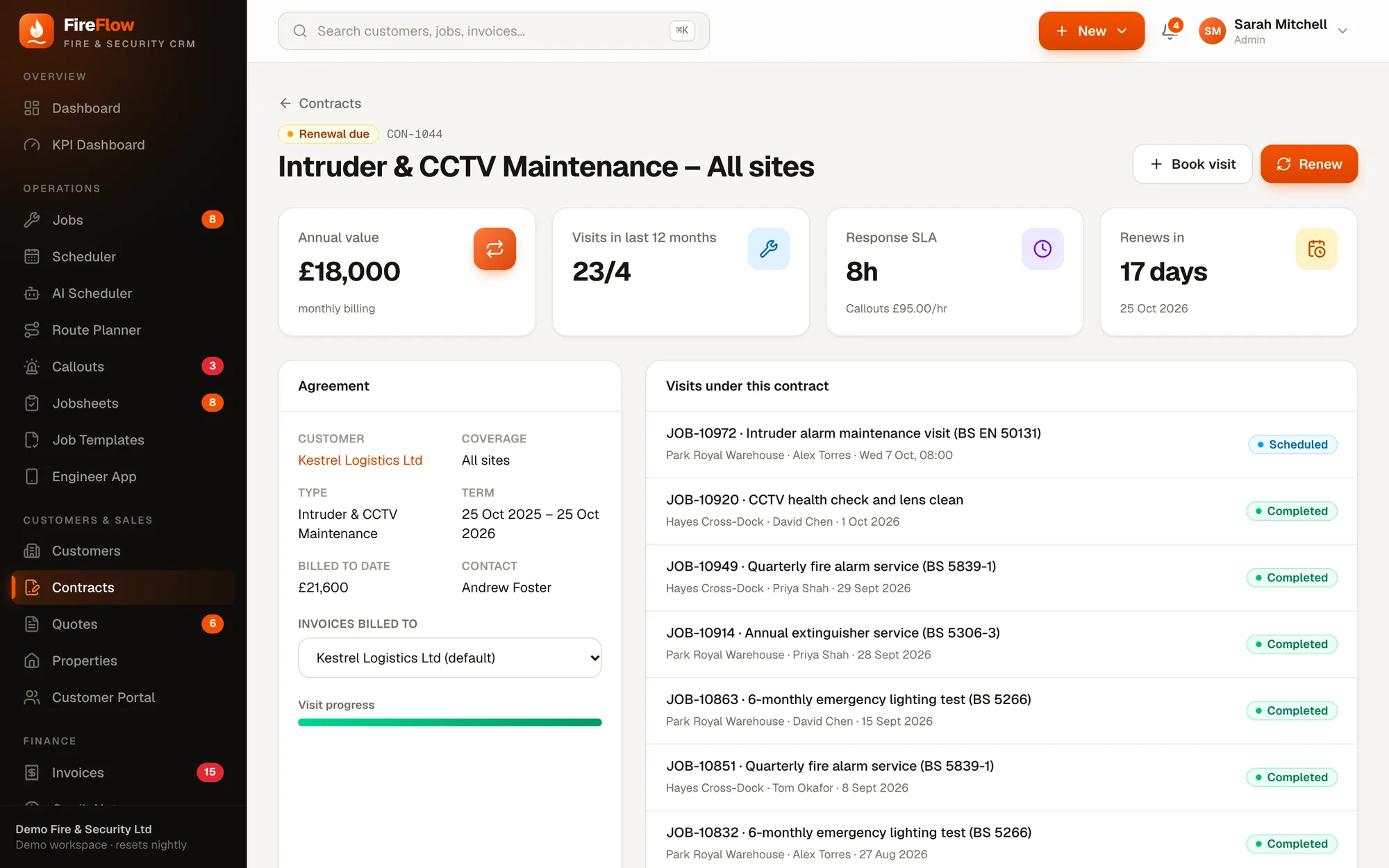Open JOB-10863 emergency lighting test row
The height and width of the screenshot is (868, 1389).
click(1001, 711)
